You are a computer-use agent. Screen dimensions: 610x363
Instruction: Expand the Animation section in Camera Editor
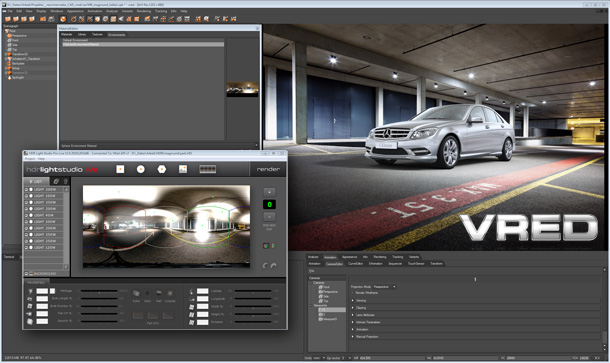coord(353,330)
